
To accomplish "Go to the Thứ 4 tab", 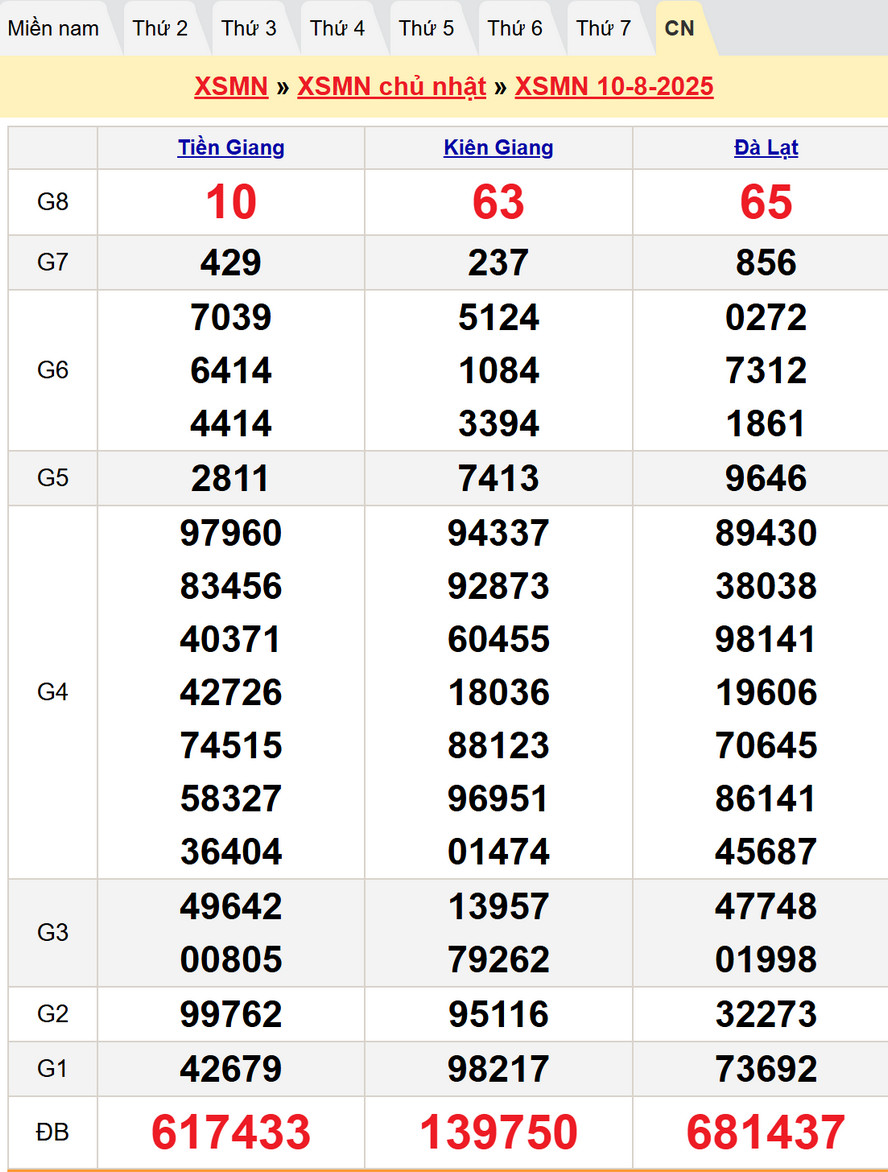I will click(338, 28).
